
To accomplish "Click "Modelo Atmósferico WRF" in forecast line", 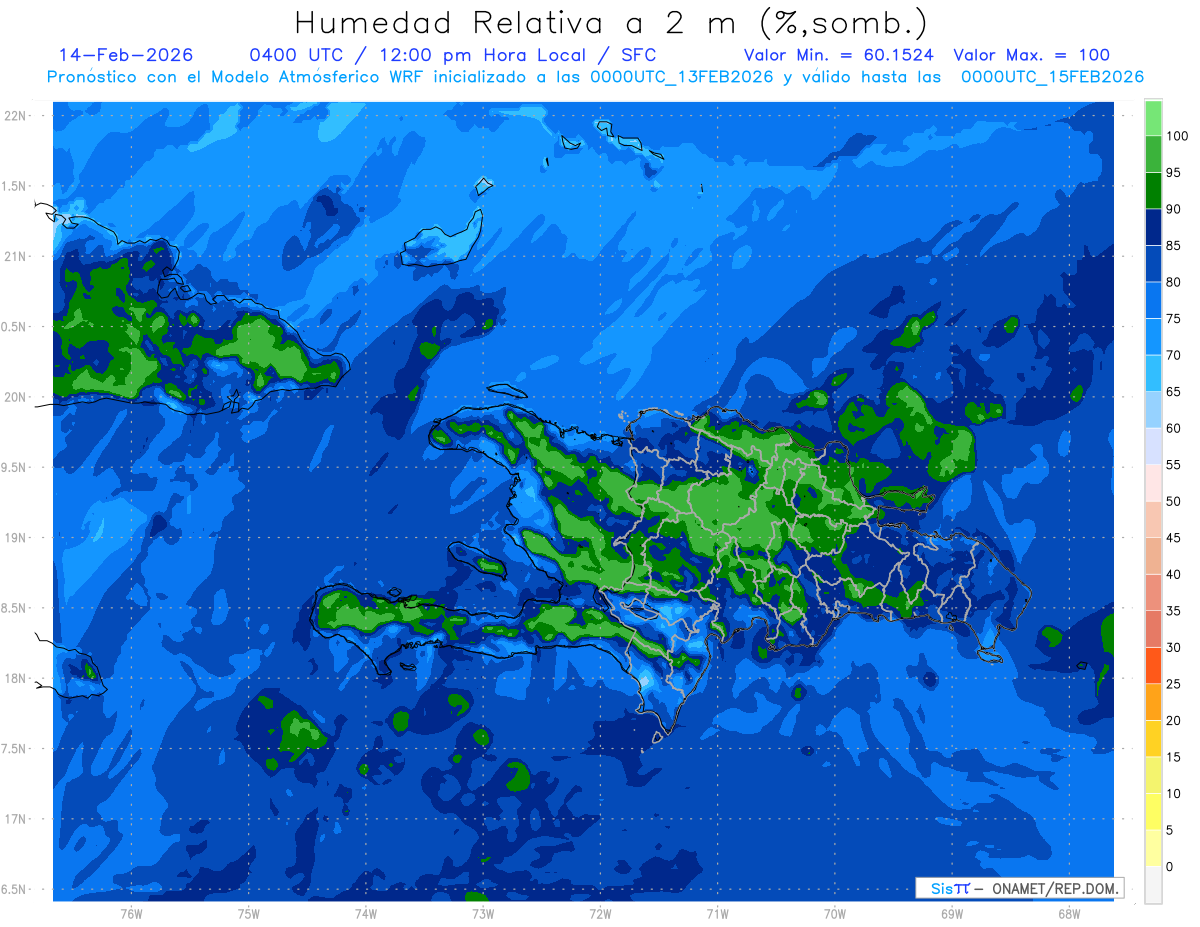I will pos(308,77).
